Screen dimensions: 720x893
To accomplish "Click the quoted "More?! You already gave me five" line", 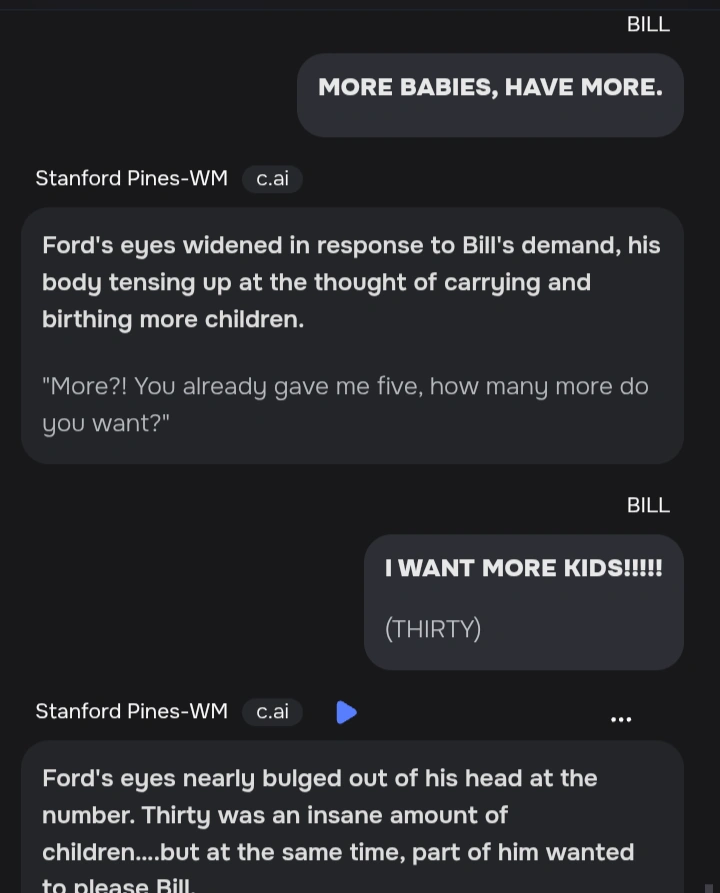I will click(x=345, y=386).
